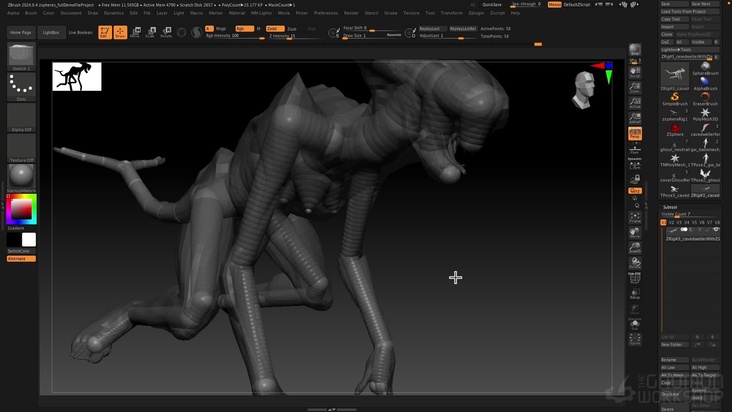Click the Zoom canvas icon
This screenshot has height=412, width=732.
(635, 87)
